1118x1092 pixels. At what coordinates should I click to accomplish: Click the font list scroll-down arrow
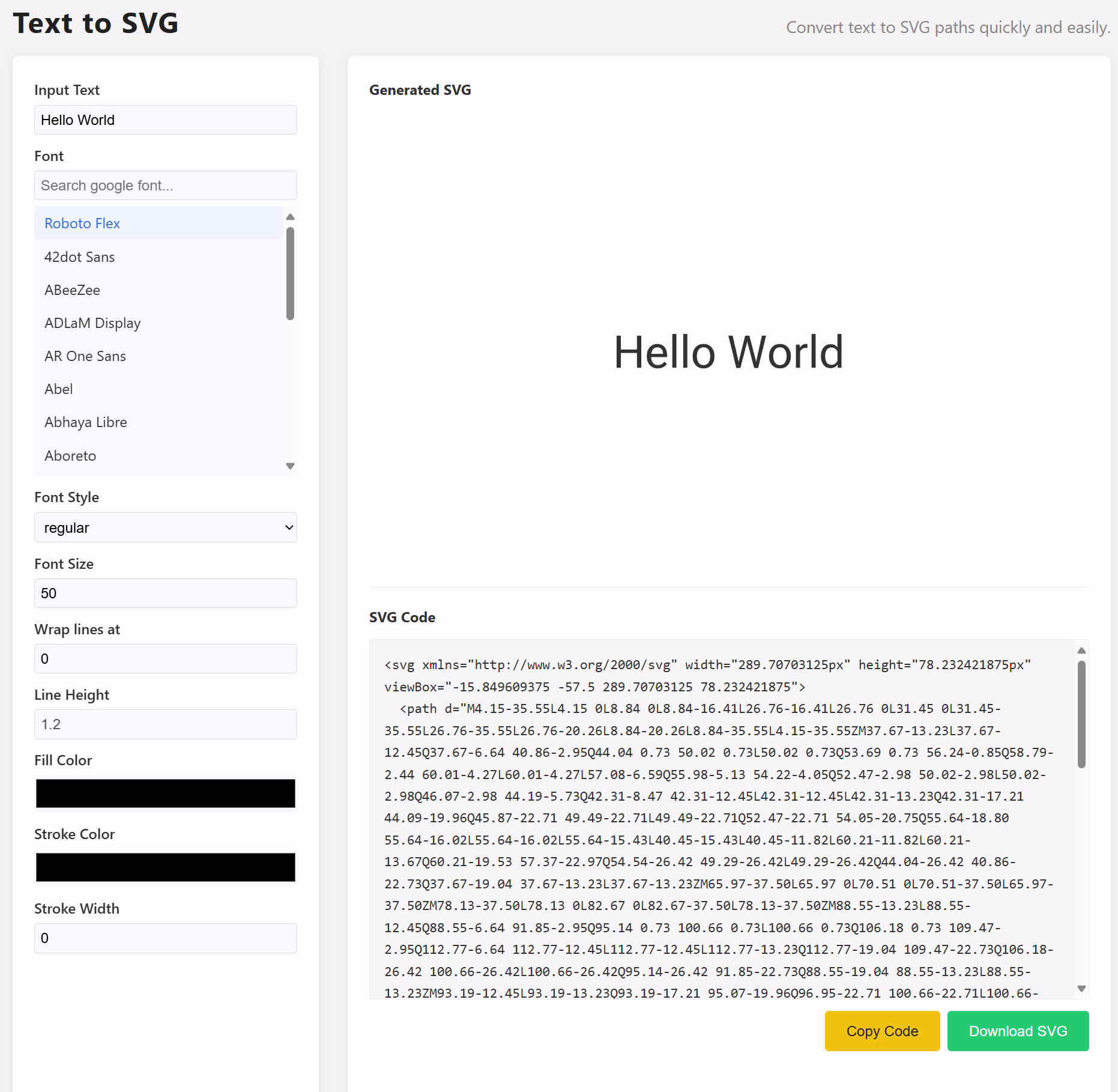[290, 466]
